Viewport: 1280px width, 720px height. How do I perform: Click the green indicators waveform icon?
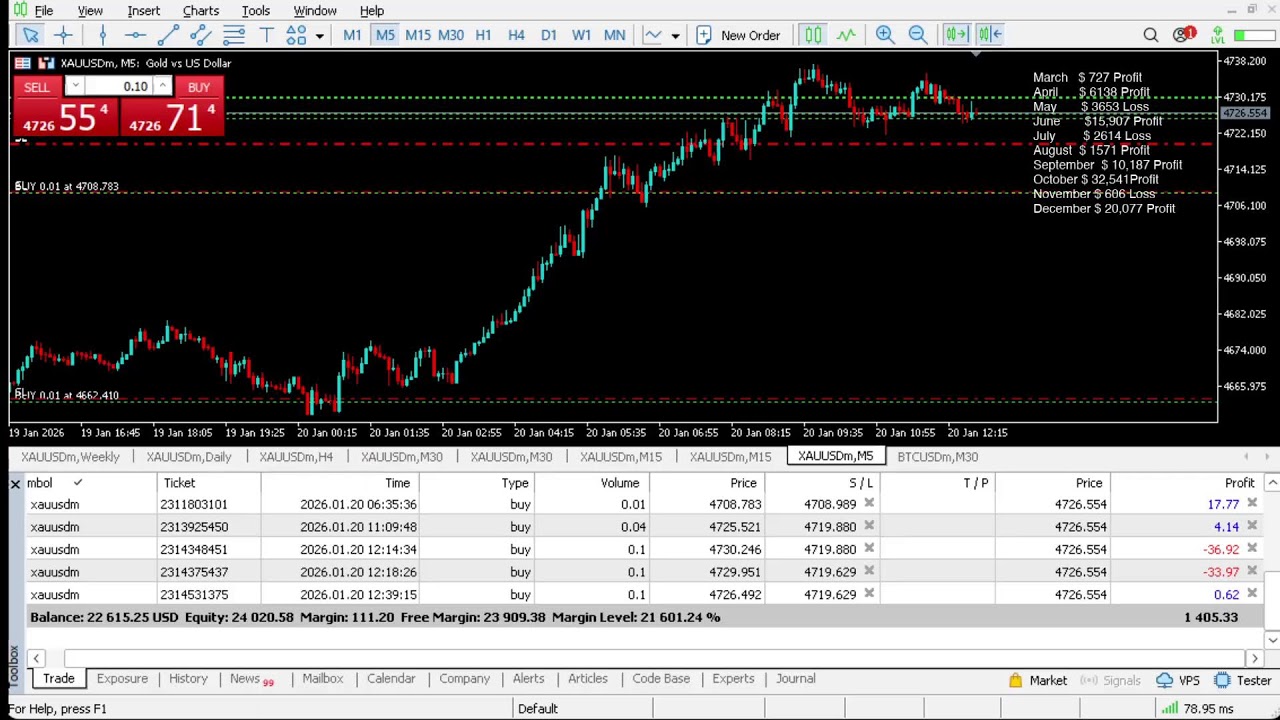coord(846,35)
